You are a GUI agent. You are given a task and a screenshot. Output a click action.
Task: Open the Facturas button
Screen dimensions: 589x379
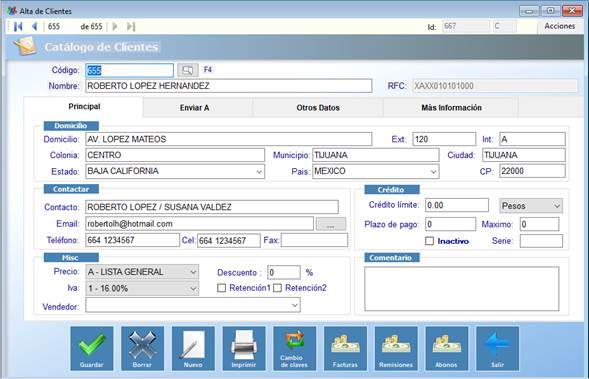[345, 348]
